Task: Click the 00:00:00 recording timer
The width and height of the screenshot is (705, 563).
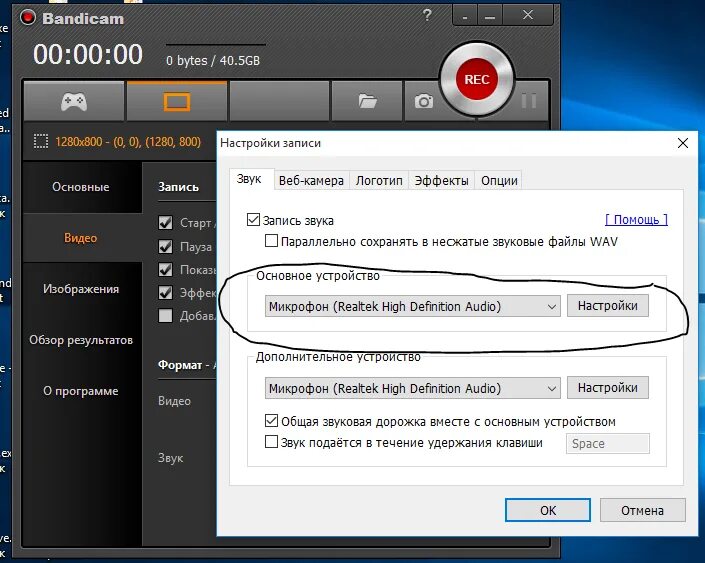Action: tap(88, 54)
